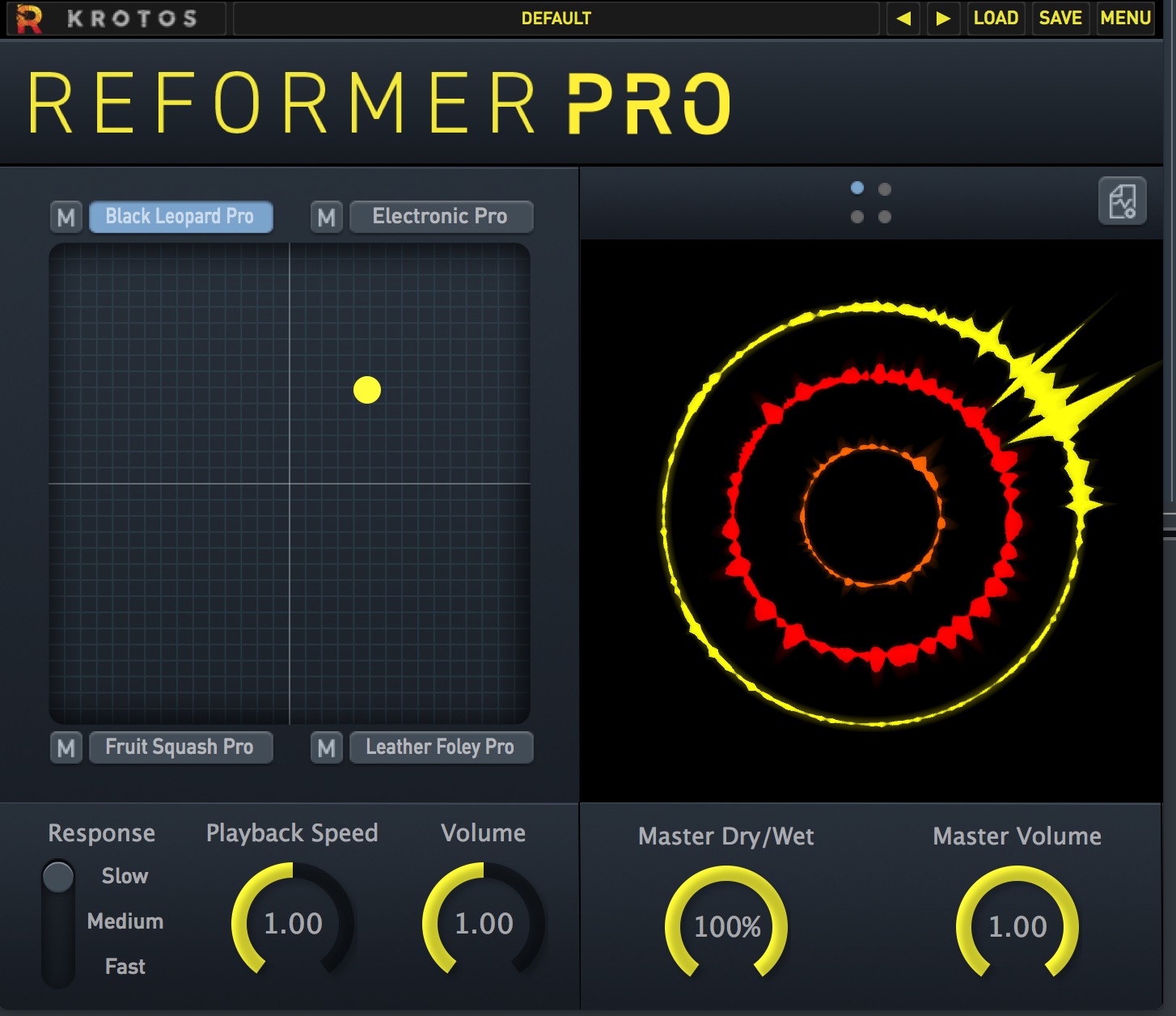The height and width of the screenshot is (1016, 1176).
Task: Click the Krotos logo icon
Action: [29, 19]
